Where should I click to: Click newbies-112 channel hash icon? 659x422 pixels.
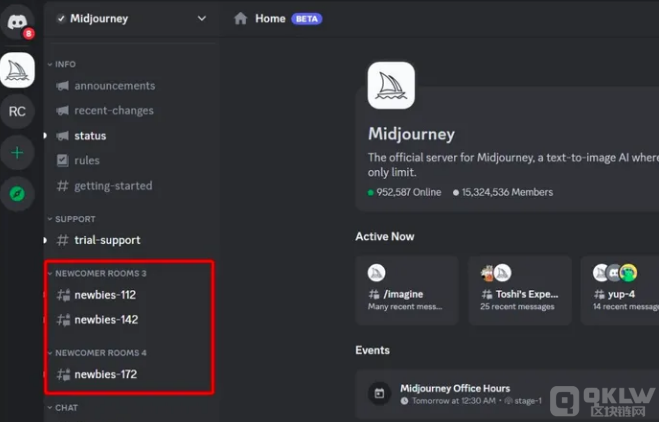coord(63,295)
